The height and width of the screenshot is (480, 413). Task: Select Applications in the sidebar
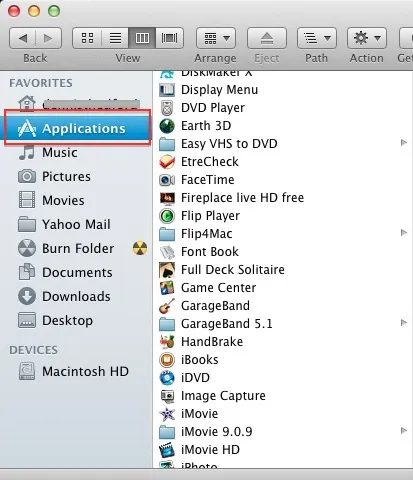tap(77, 128)
